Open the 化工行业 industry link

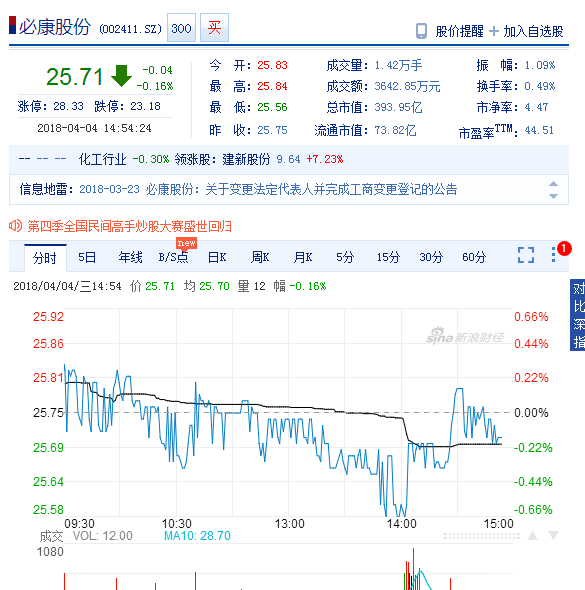pyautogui.click(x=102, y=159)
